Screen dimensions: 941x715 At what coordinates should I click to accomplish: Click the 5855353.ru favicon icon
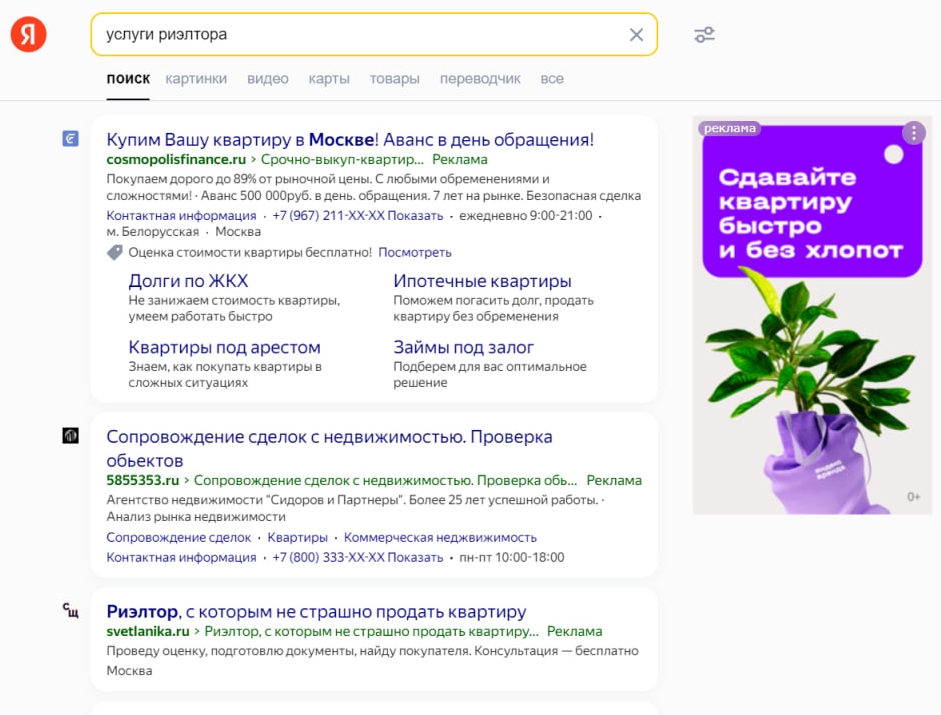[x=70, y=435]
